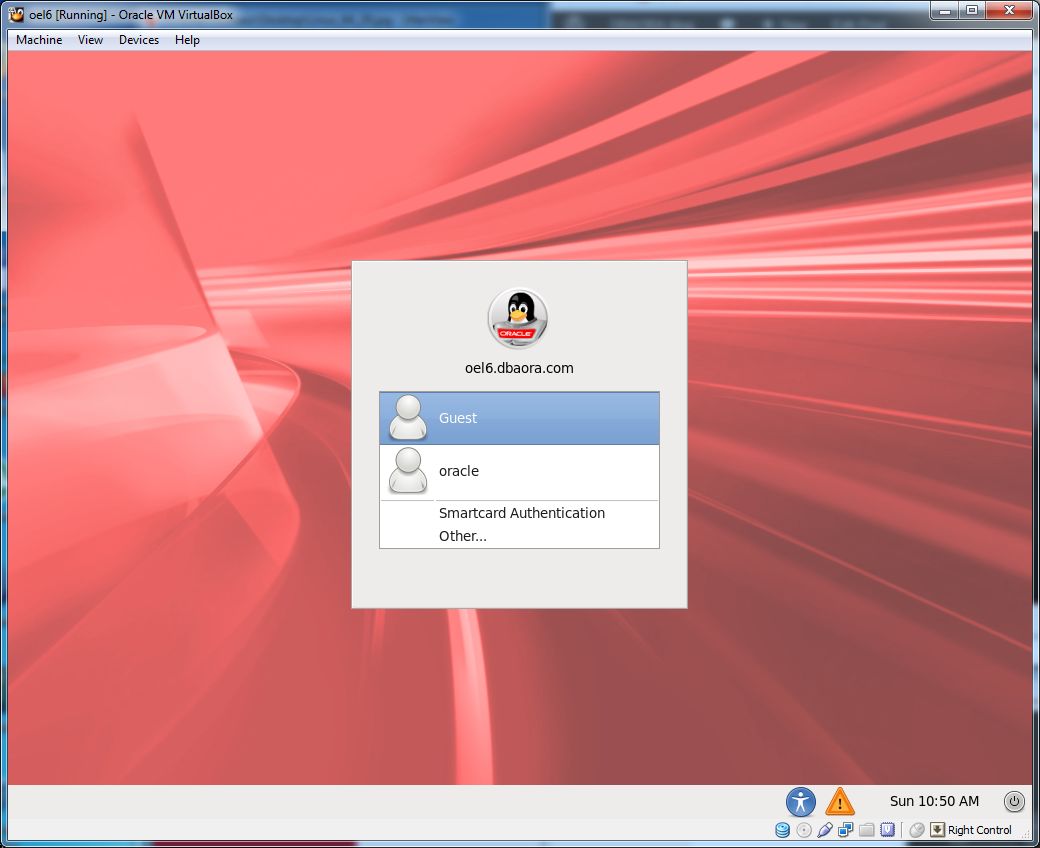This screenshot has height=848, width=1040.
Task: Open the Help menu
Action: (x=187, y=40)
